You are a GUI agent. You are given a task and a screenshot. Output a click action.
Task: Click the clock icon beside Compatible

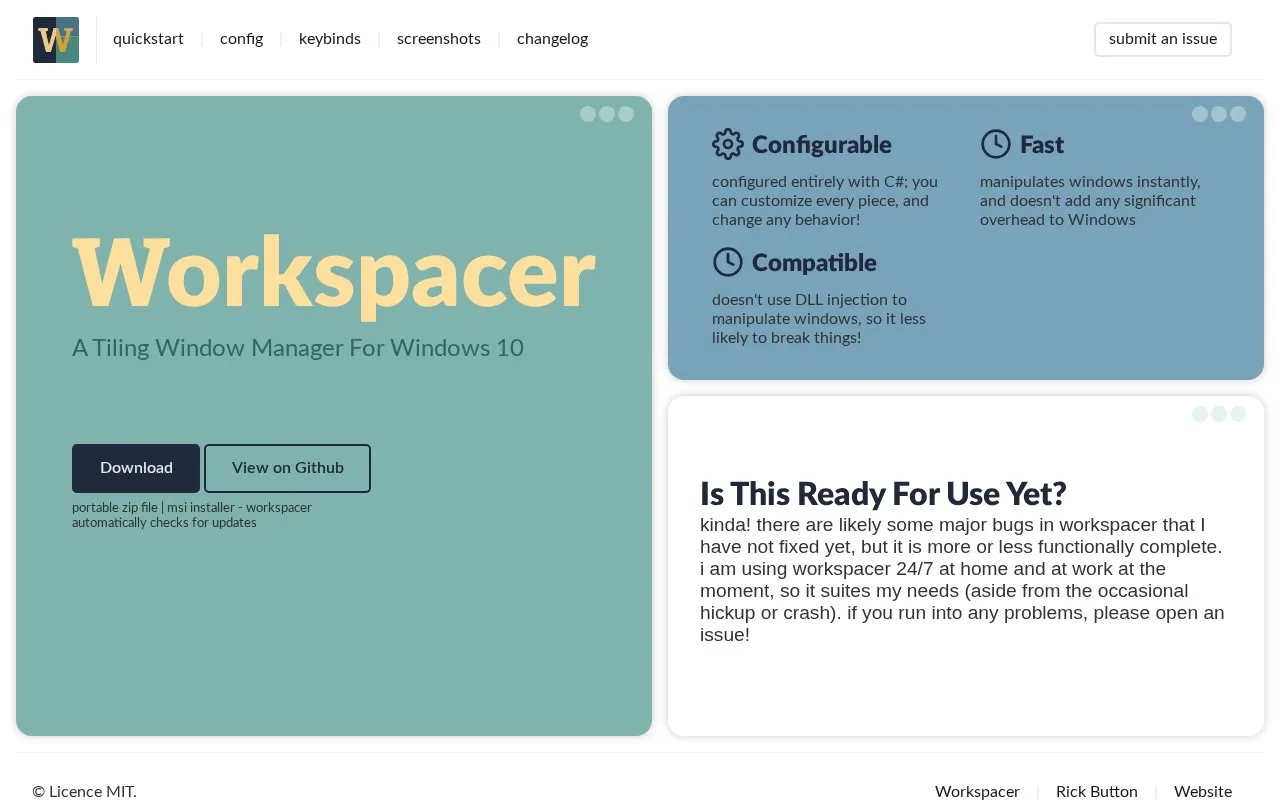pos(728,262)
